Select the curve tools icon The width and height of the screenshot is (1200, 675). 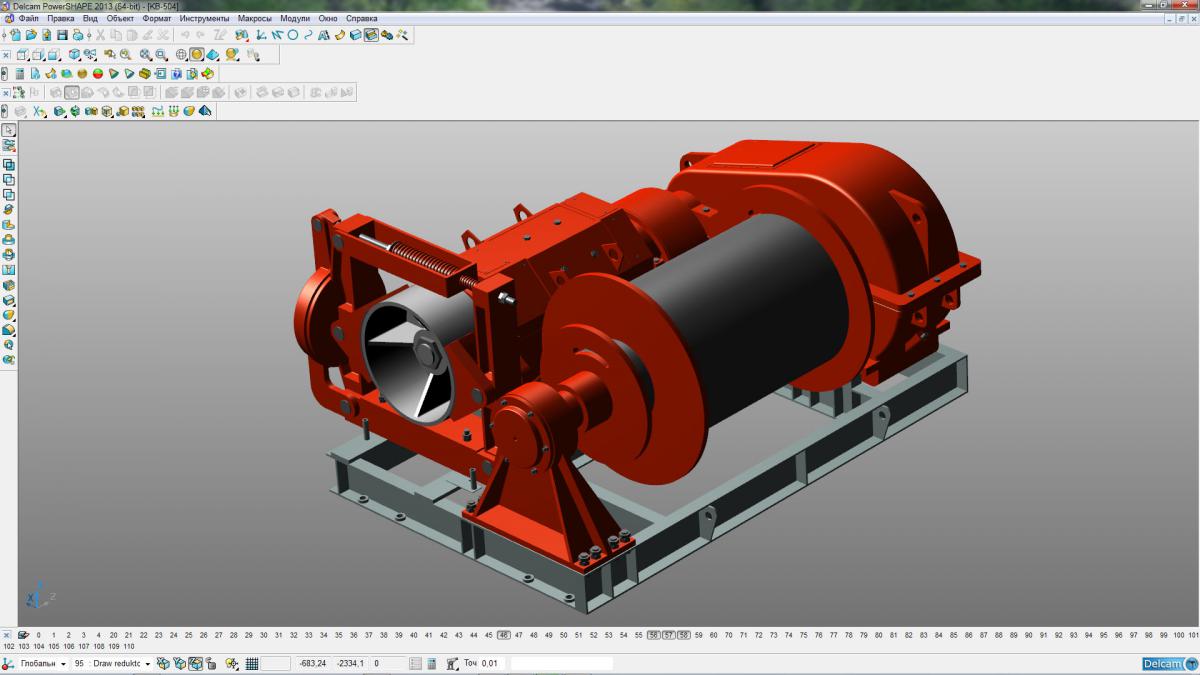pyautogui.click(x=308, y=34)
